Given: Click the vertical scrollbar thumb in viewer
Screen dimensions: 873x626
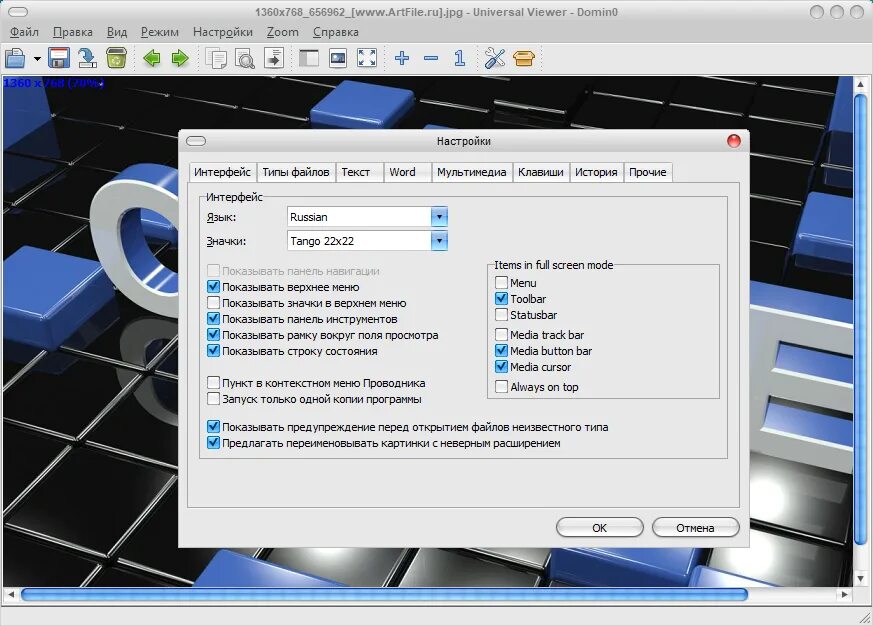Looking at the screenshot, I should (860, 320).
